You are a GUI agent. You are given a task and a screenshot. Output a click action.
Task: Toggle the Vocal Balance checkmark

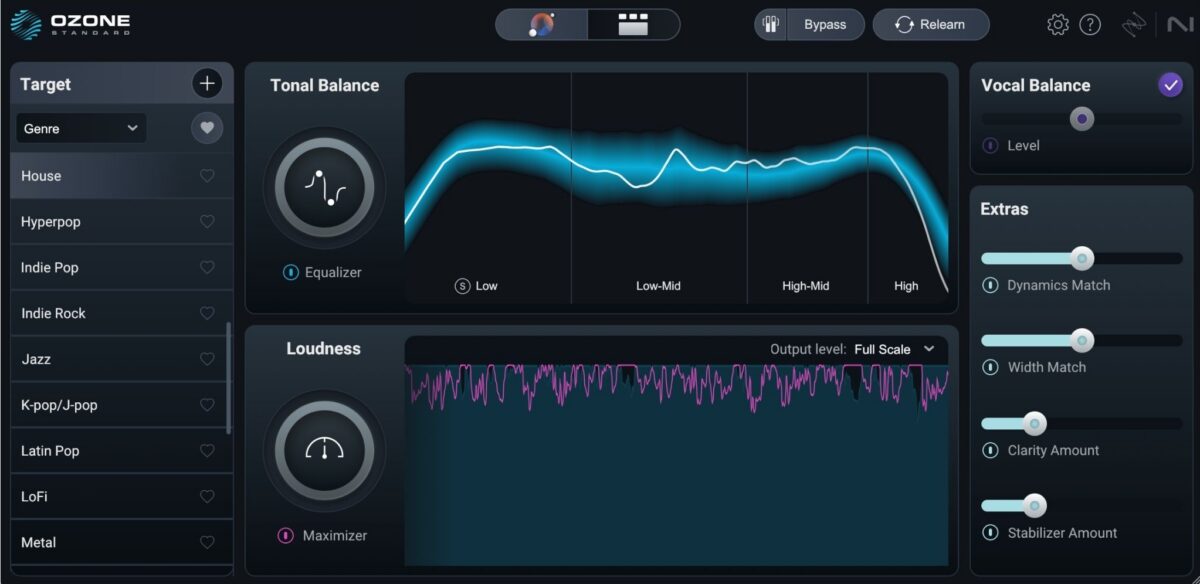tap(1171, 85)
